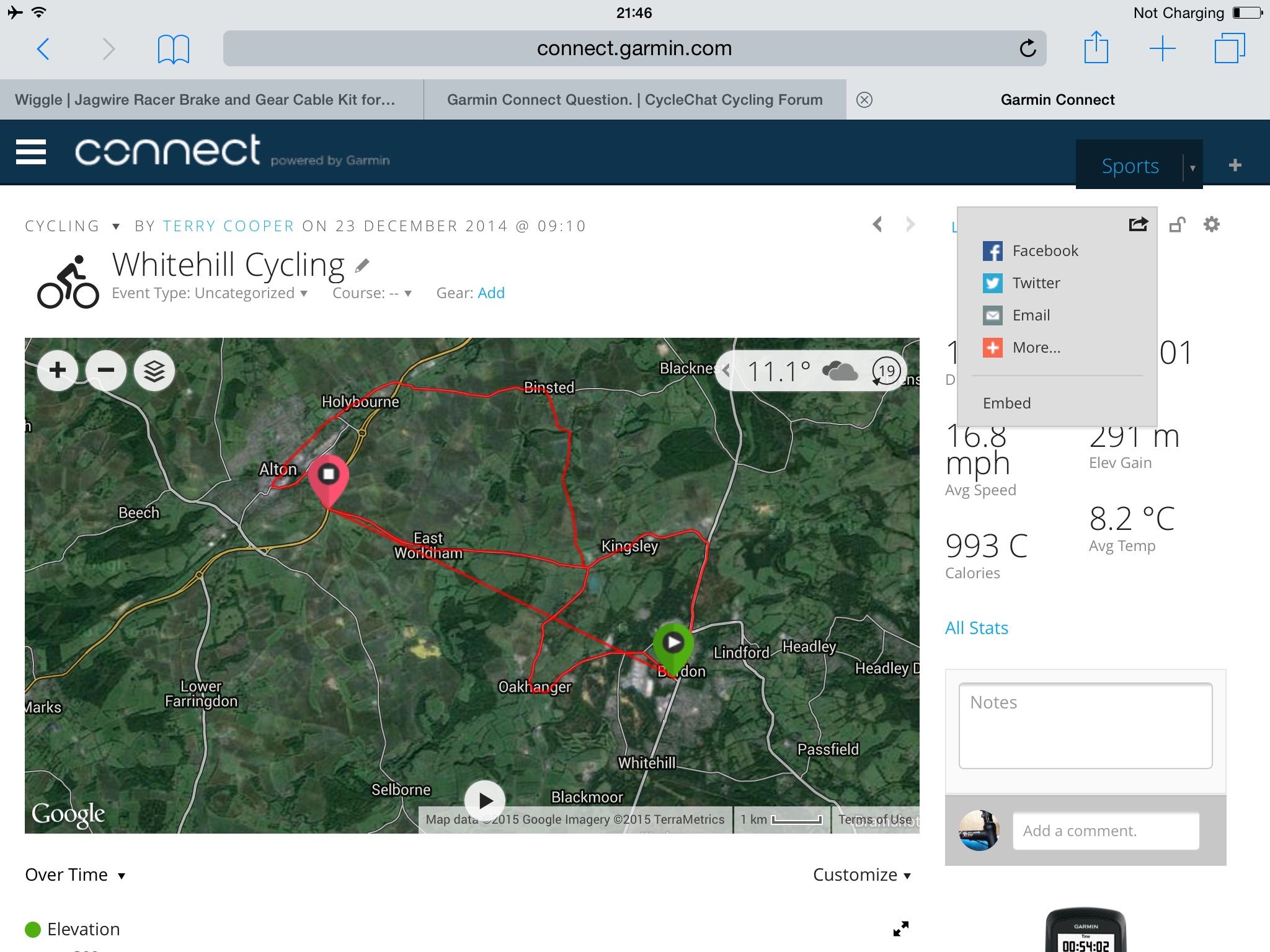This screenshot has height=952, width=1270.
Task: Tap the connect.garmin.com address bar
Action: coord(634,48)
